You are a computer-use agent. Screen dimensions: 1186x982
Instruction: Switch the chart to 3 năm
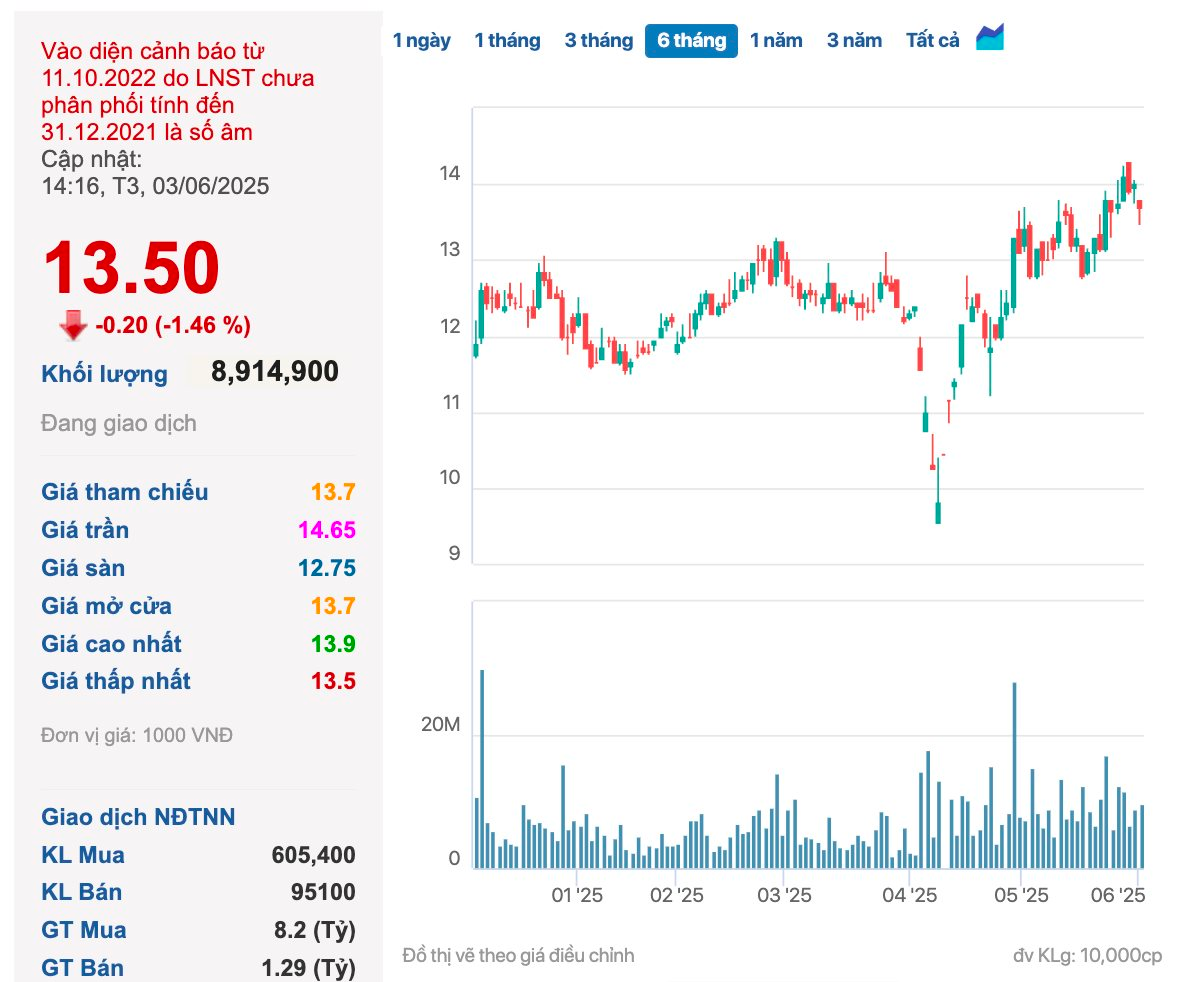click(x=854, y=41)
